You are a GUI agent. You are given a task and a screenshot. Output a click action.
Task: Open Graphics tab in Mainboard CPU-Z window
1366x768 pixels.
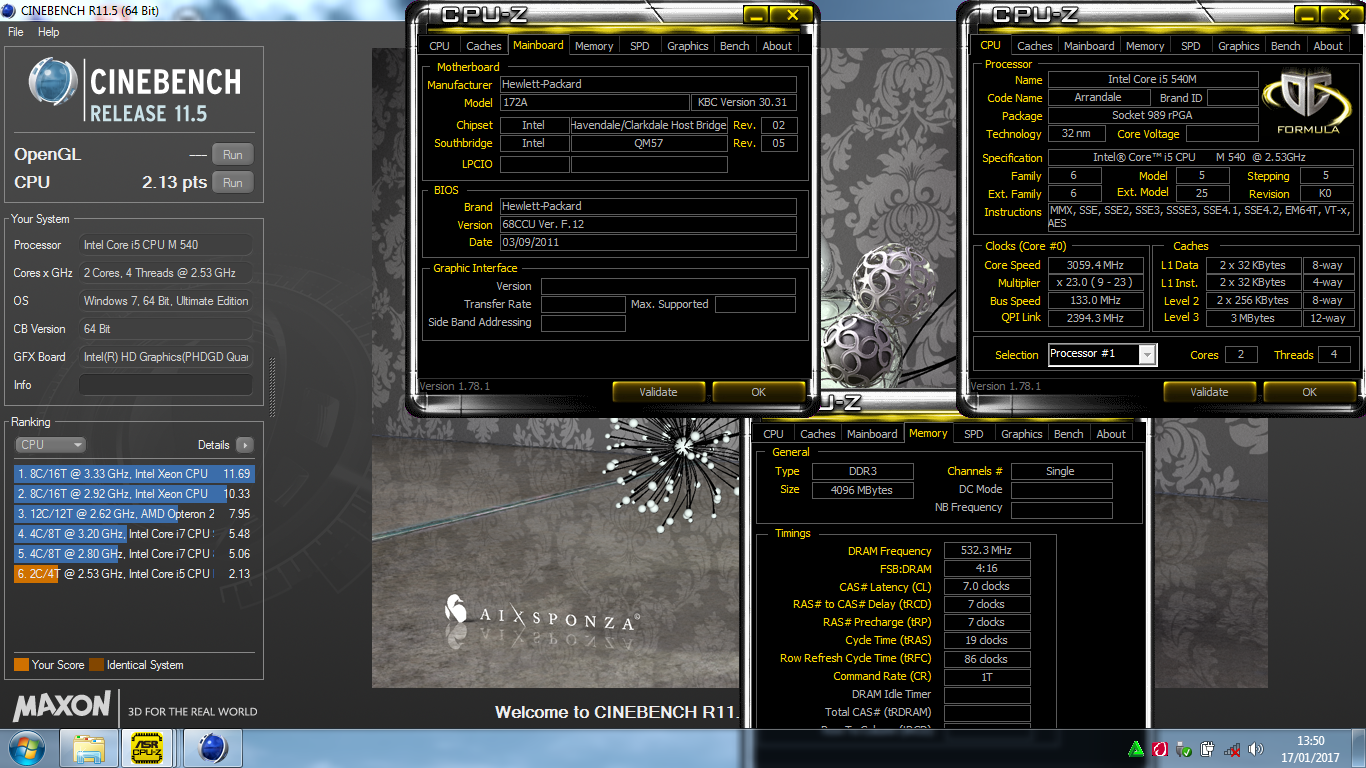click(x=688, y=46)
